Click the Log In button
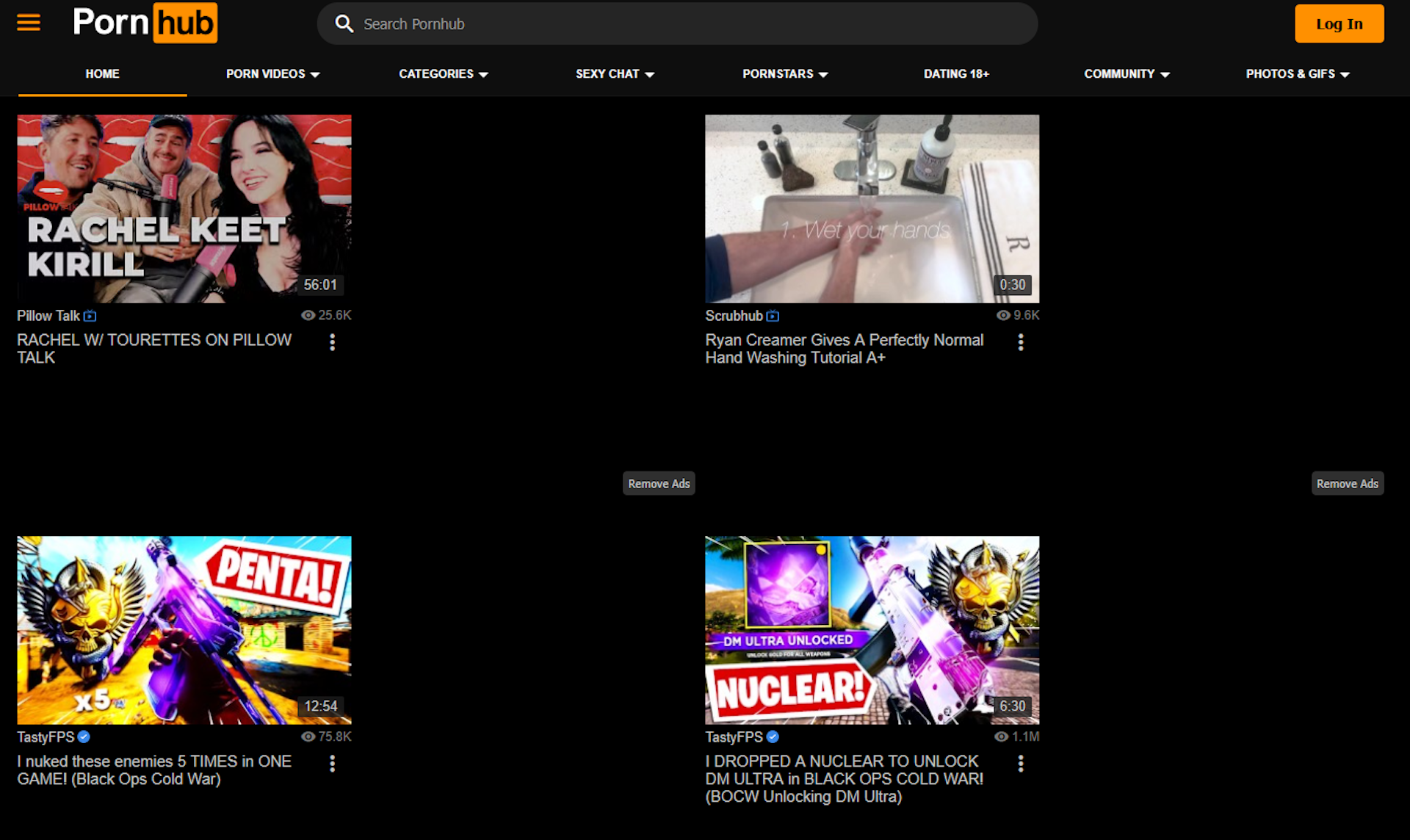 [1339, 23]
